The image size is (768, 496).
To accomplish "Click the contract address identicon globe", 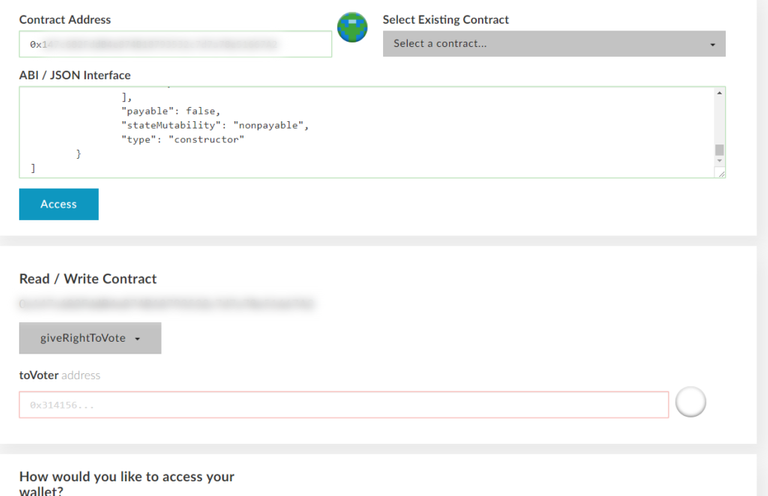I will point(352,27).
